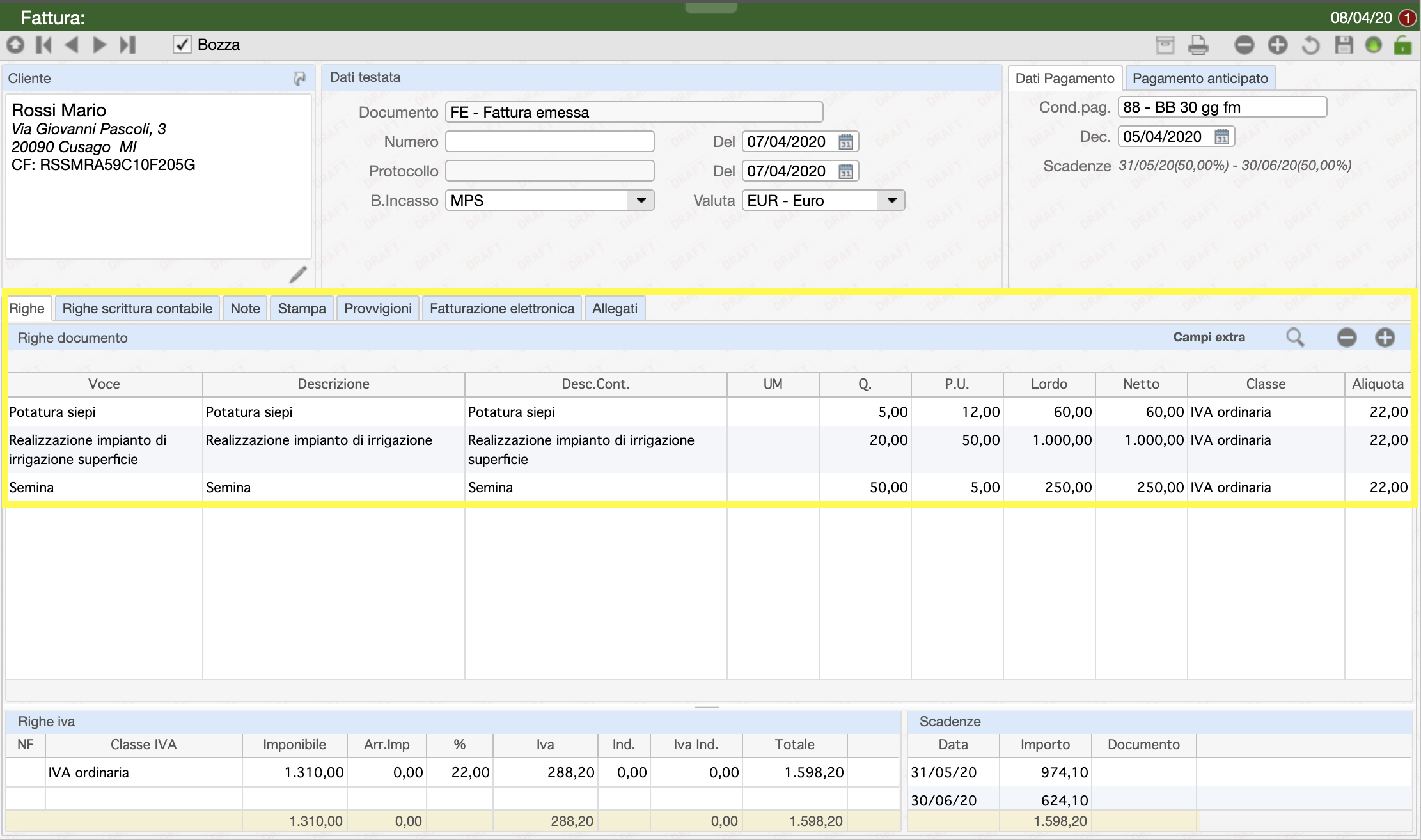Select the 31/05/20 scadenza row

[1159, 773]
